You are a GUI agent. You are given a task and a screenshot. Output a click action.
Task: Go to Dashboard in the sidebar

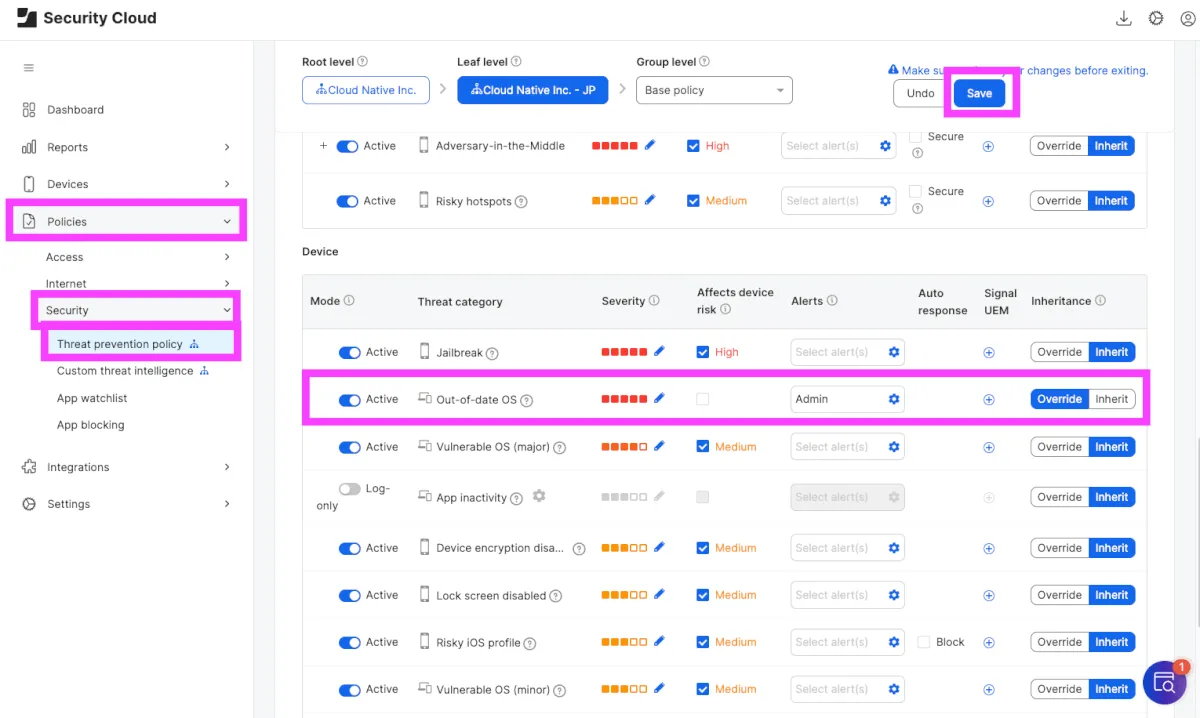tap(75, 110)
